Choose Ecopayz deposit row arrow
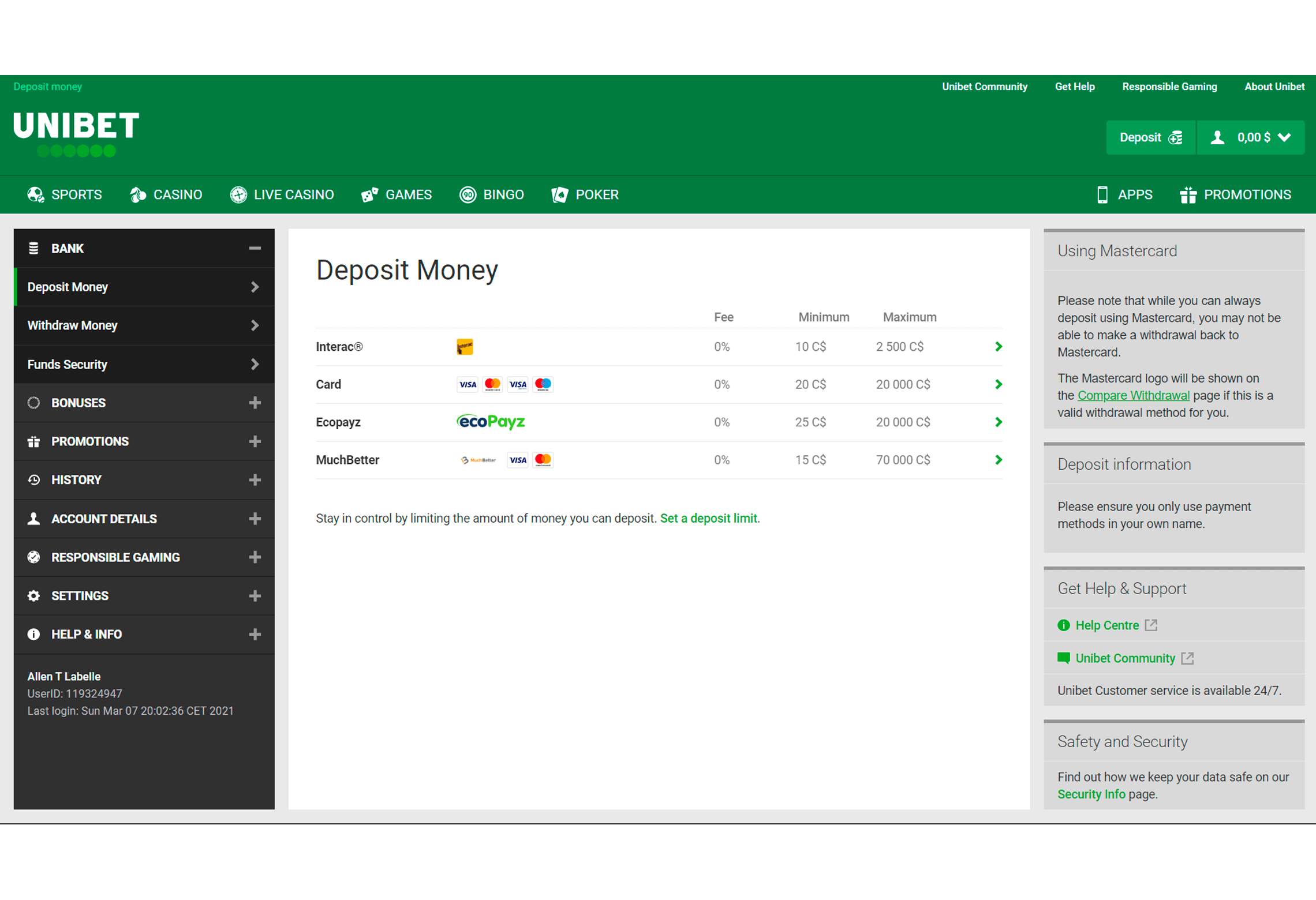Screen dimensions: 1316x900 (999, 422)
